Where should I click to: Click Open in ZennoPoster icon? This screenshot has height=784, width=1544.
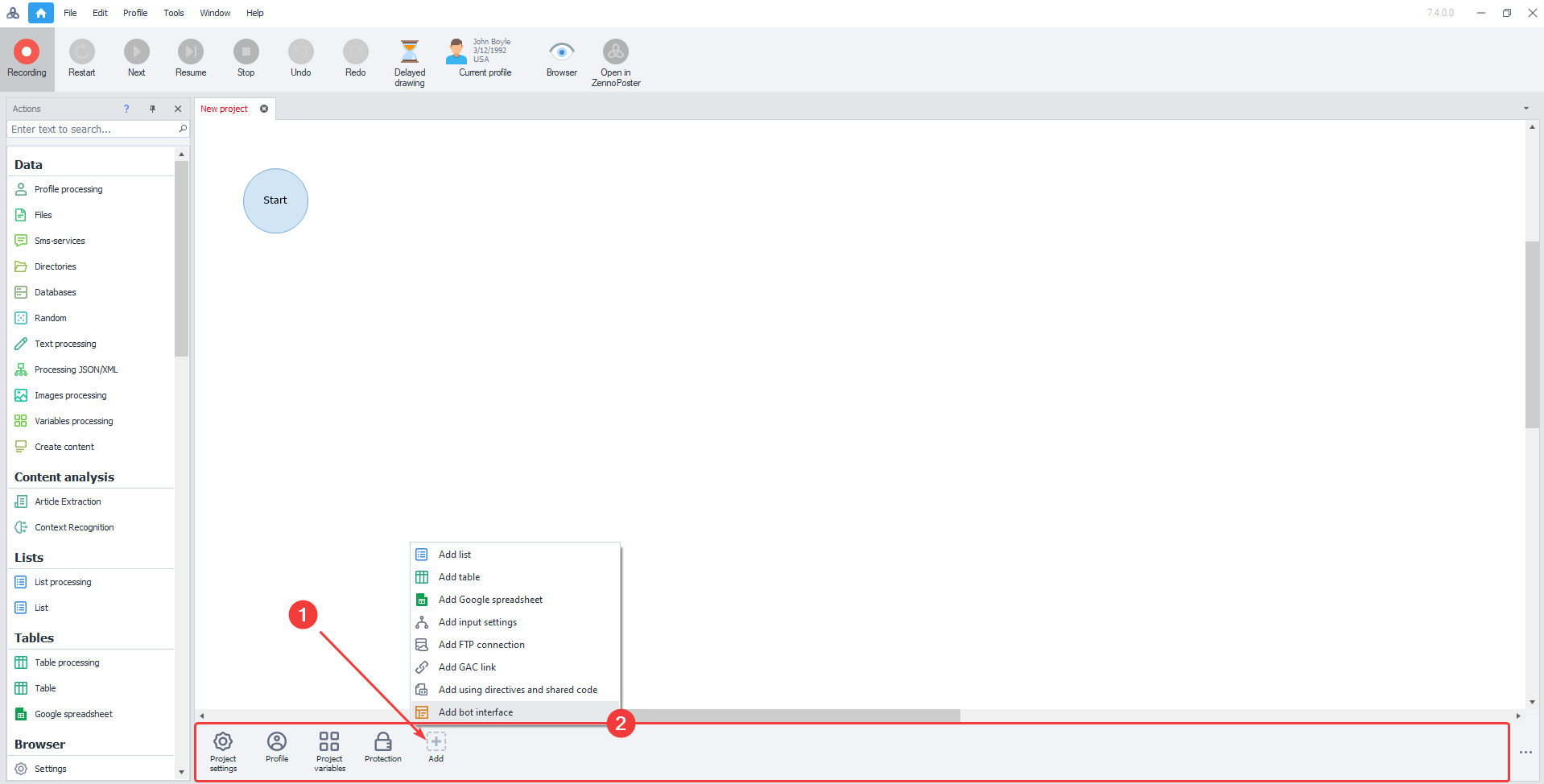[616, 52]
